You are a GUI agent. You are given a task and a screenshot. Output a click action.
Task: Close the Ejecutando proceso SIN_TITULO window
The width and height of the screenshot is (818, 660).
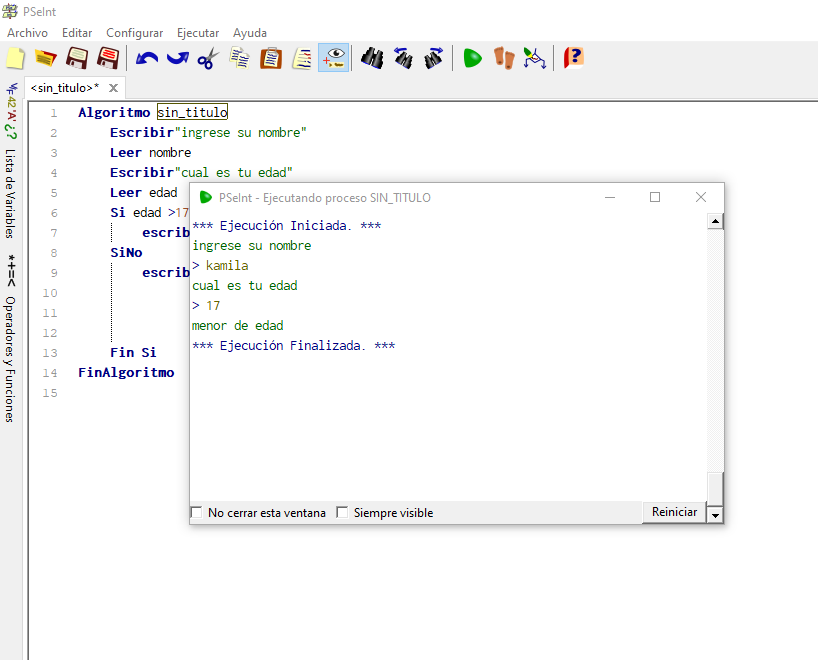click(701, 197)
